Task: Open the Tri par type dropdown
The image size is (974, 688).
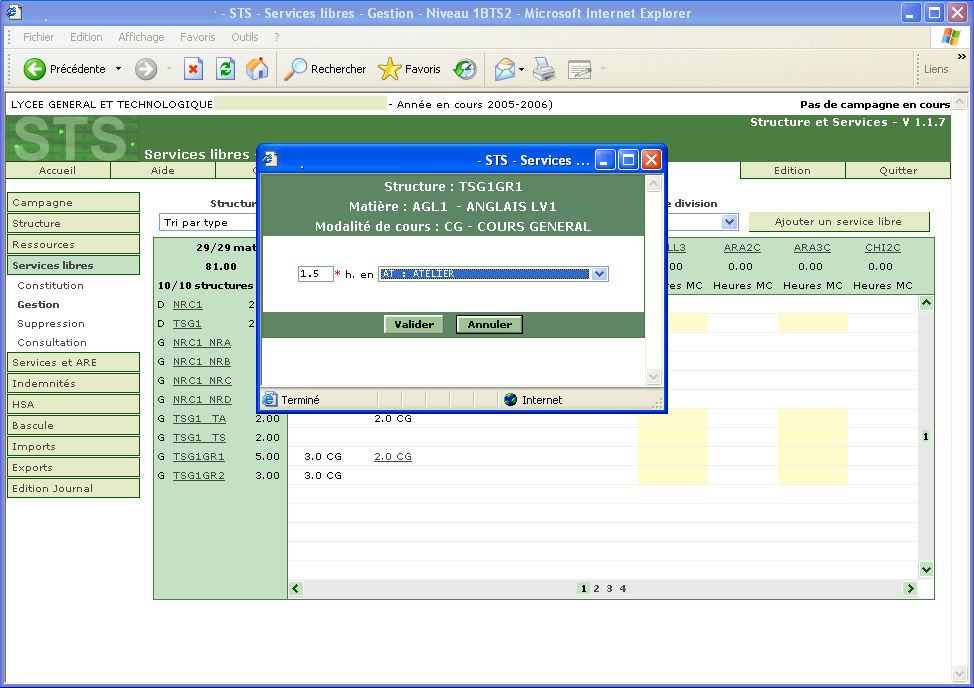Action: 209,222
